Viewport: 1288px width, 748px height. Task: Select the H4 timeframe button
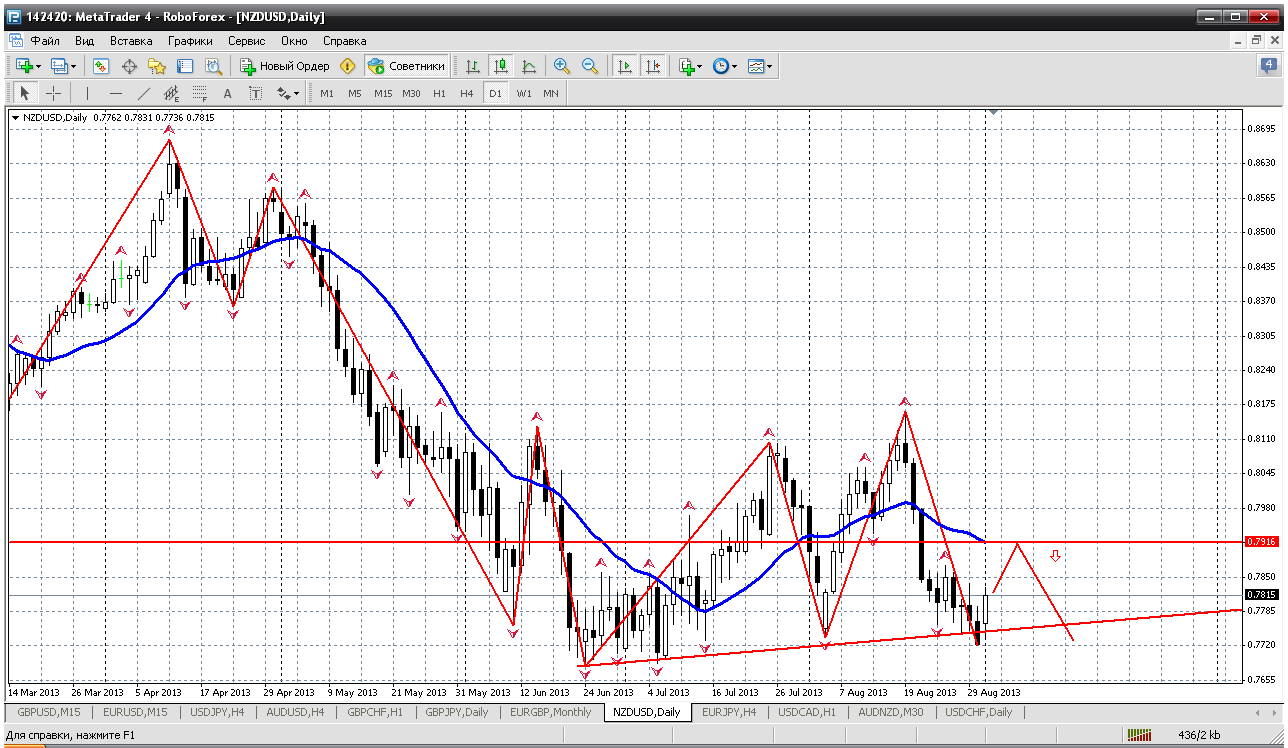(467, 93)
